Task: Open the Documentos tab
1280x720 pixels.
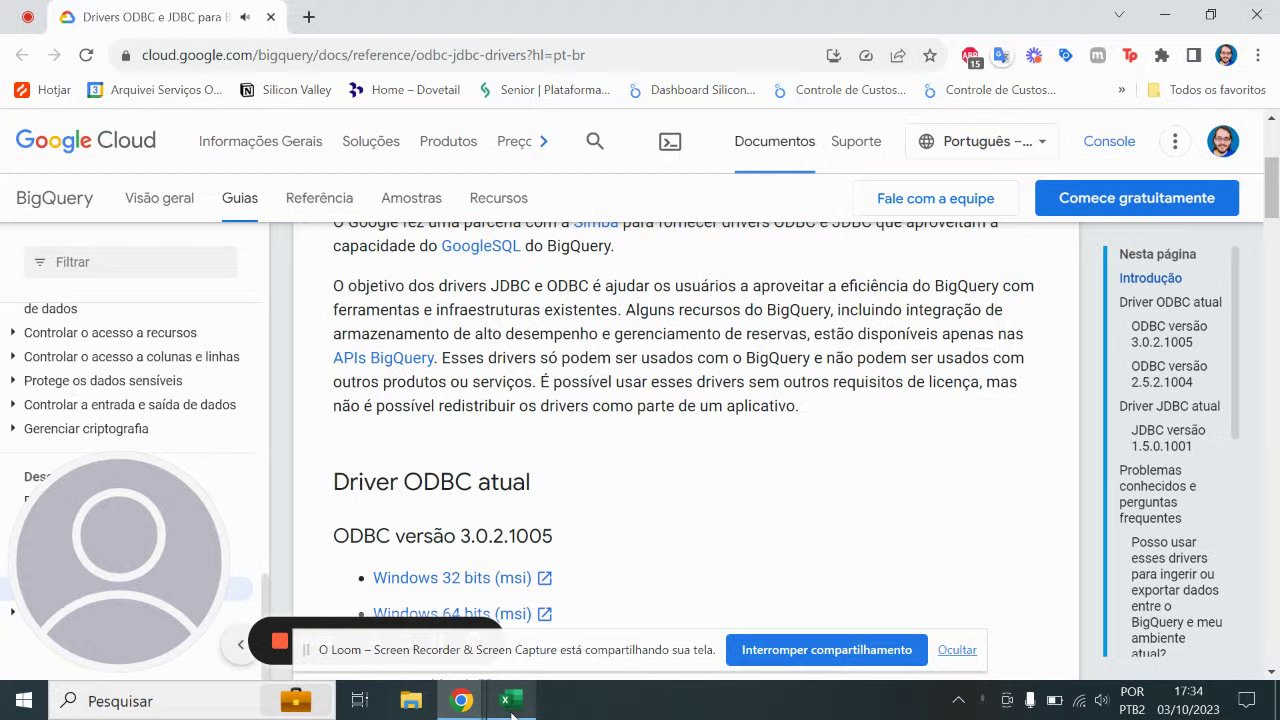Action: (x=775, y=142)
